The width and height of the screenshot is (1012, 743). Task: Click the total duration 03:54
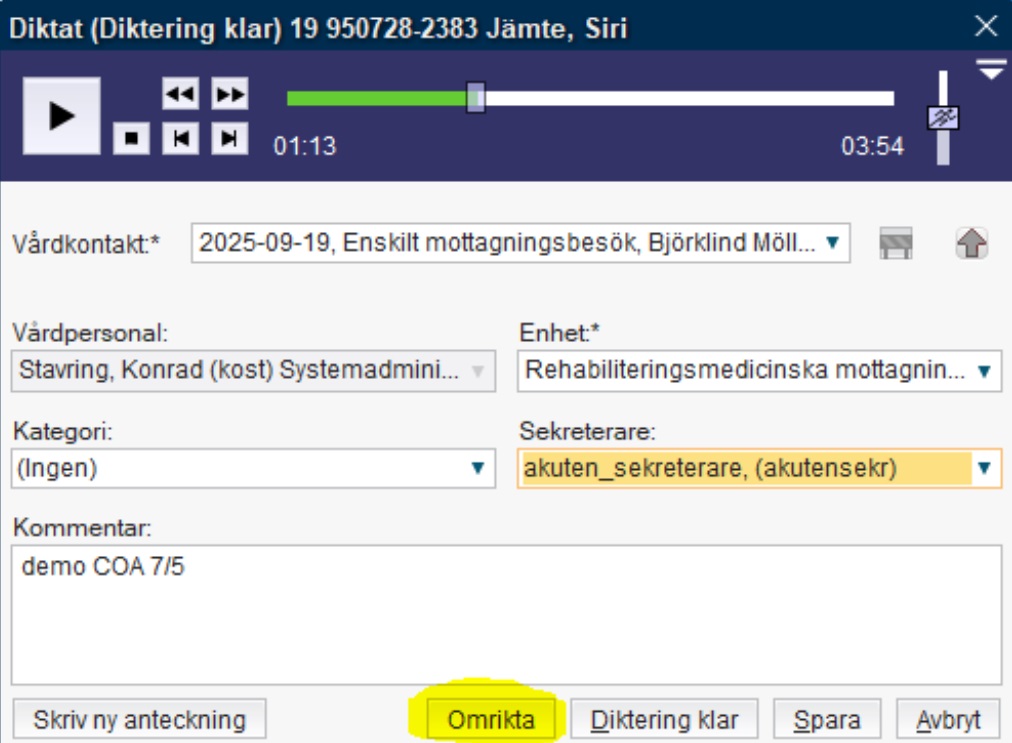872,146
